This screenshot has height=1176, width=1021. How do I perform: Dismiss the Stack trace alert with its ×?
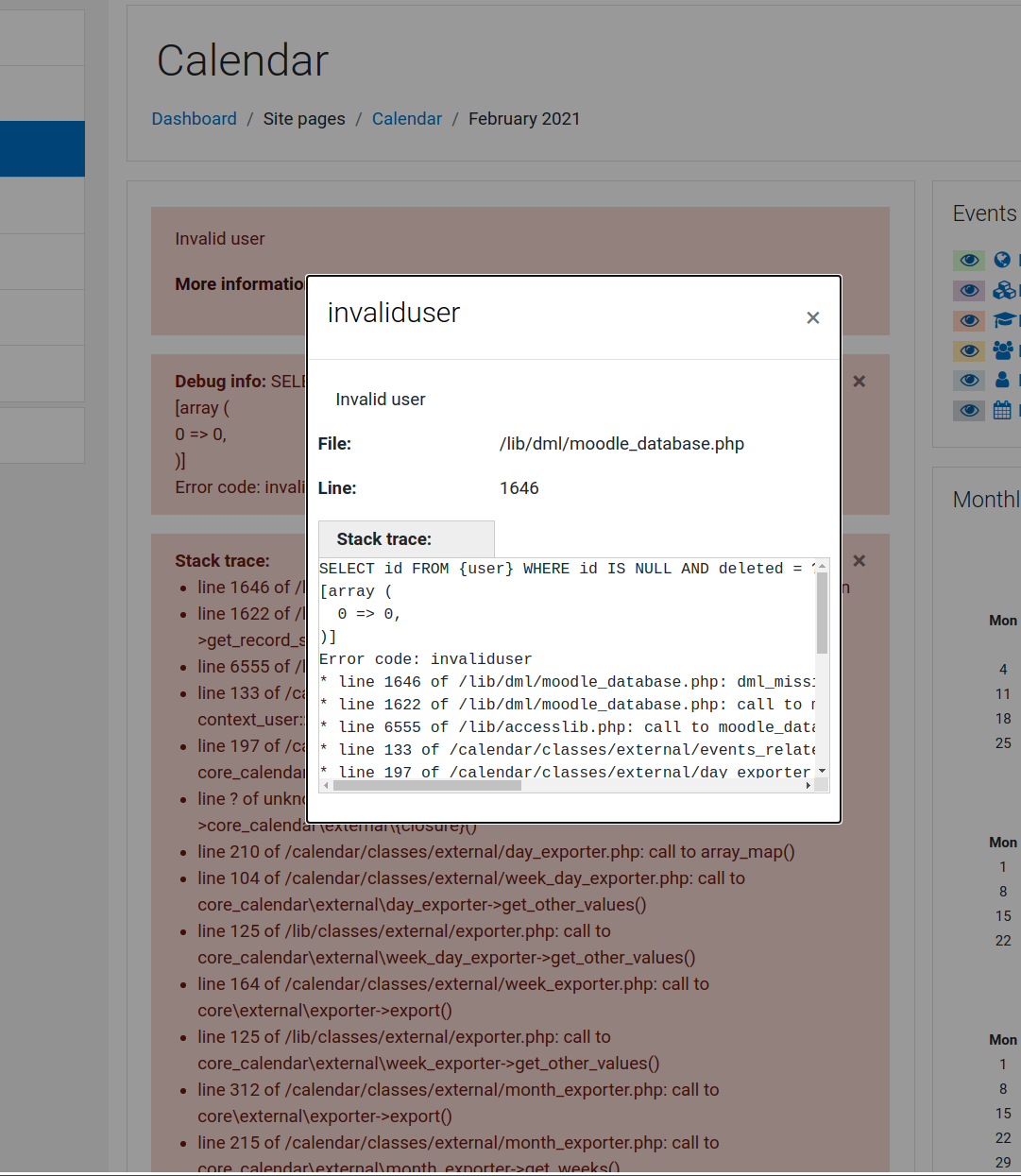(859, 561)
